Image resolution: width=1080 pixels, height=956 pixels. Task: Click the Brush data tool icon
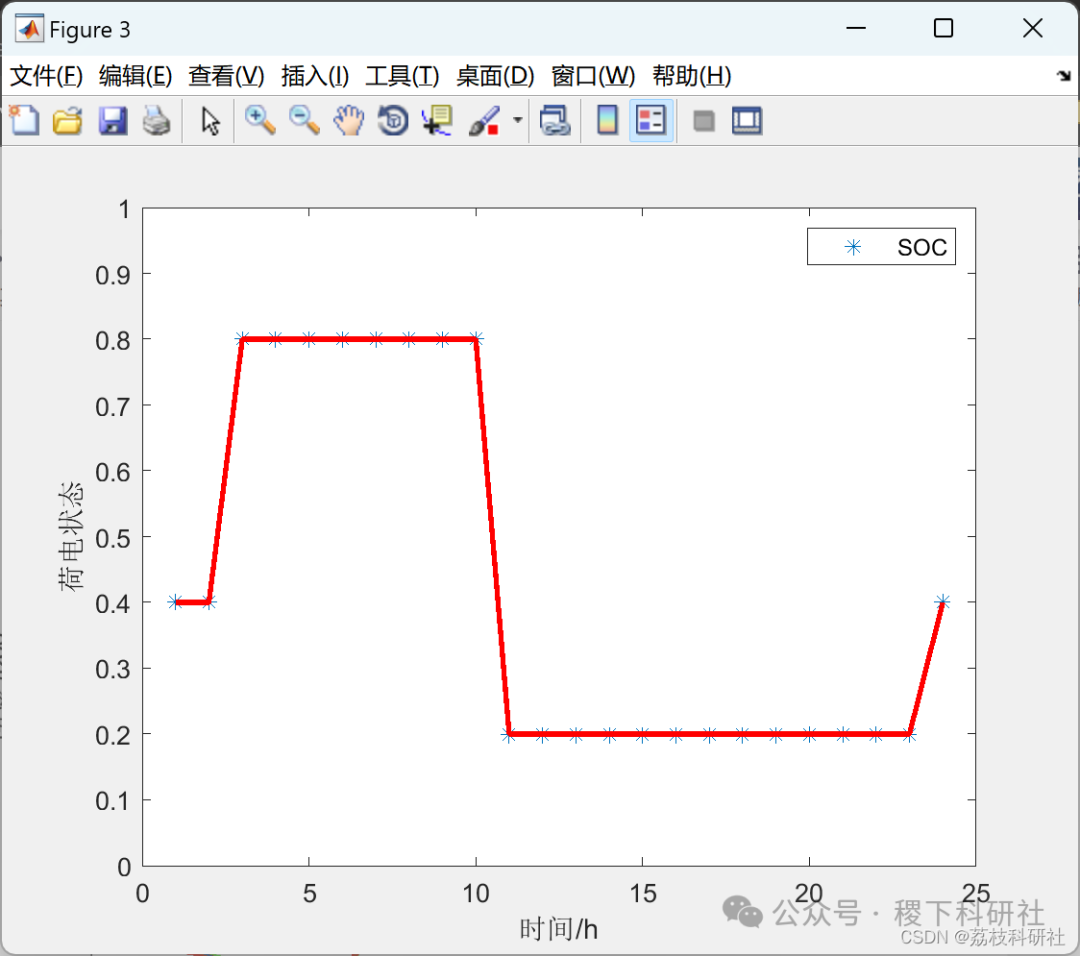[484, 121]
